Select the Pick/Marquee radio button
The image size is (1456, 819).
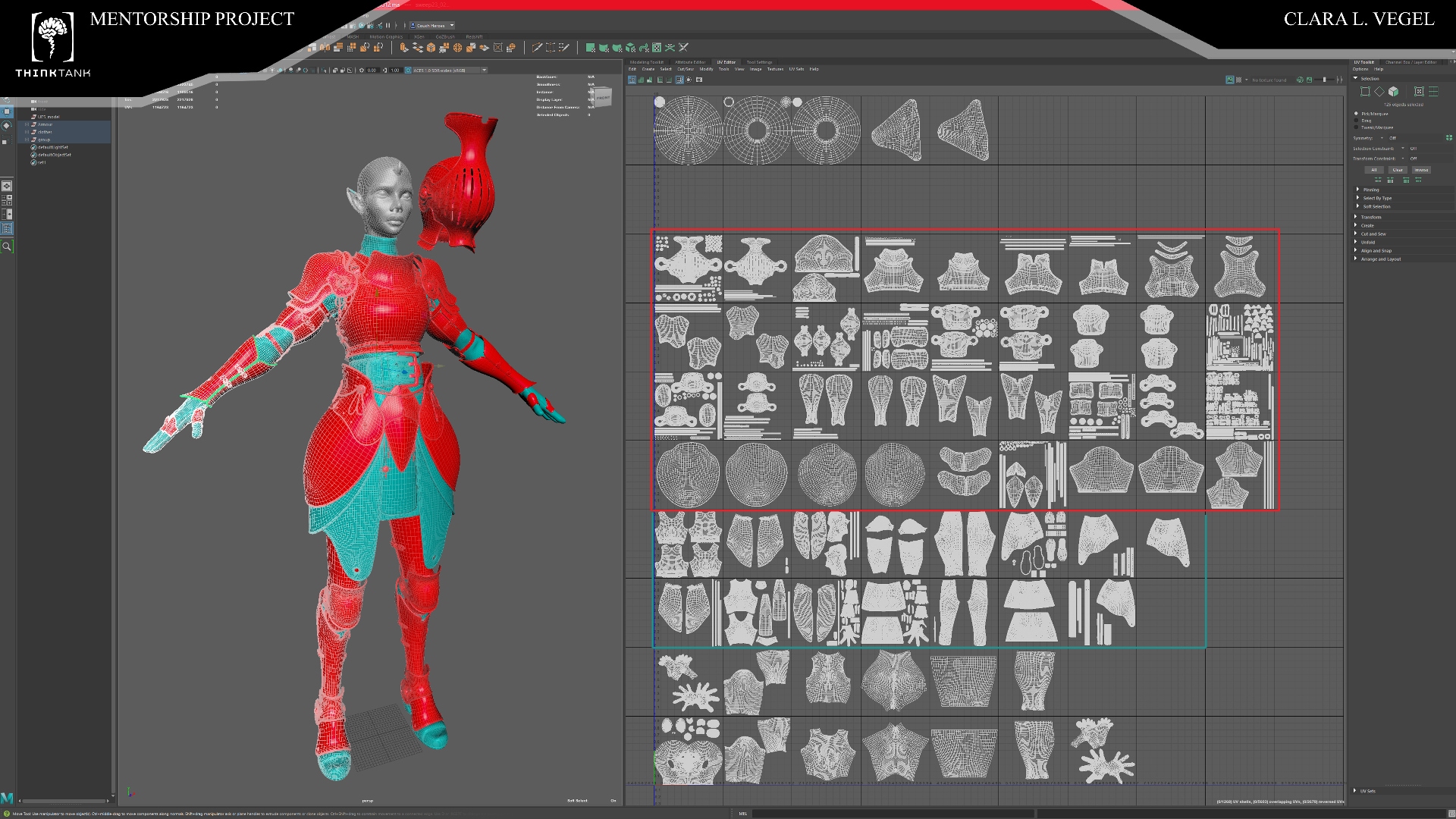pos(1356,114)
